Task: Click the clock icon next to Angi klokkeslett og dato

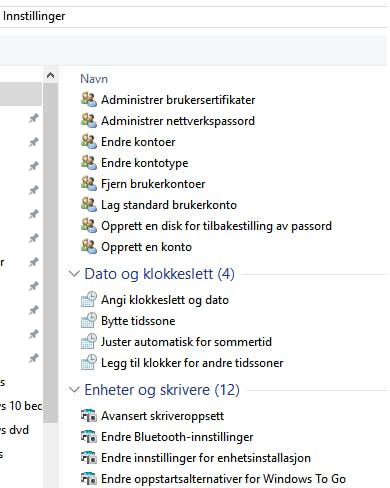Action: click(89, 300)
